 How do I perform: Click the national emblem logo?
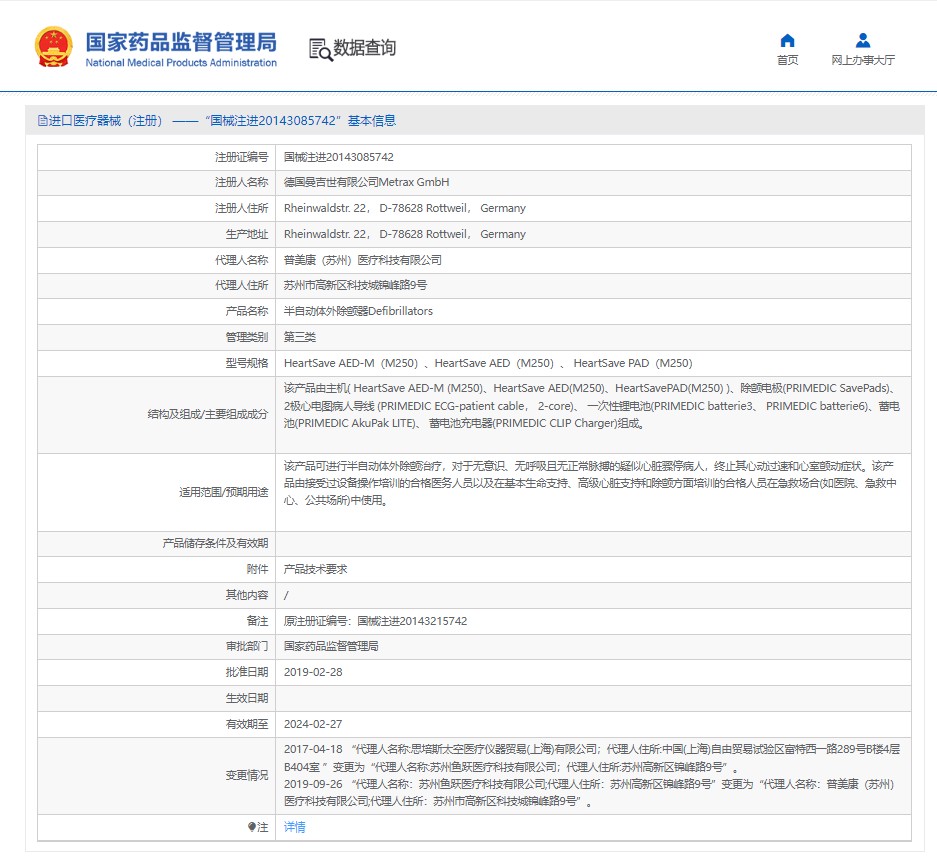53,47
